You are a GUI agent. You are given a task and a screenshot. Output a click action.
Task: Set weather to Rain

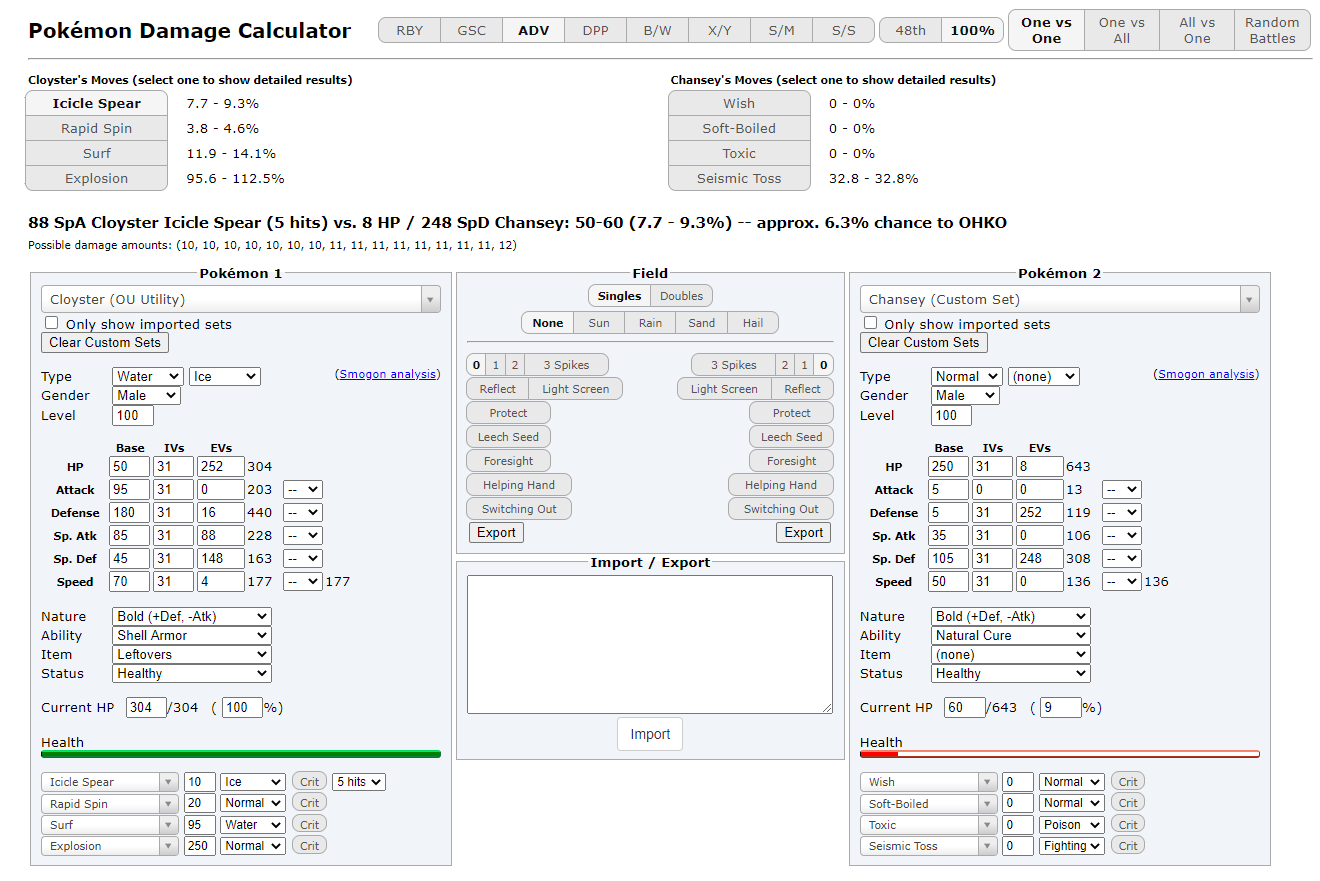pyautogui.click(x=650, y=323)
